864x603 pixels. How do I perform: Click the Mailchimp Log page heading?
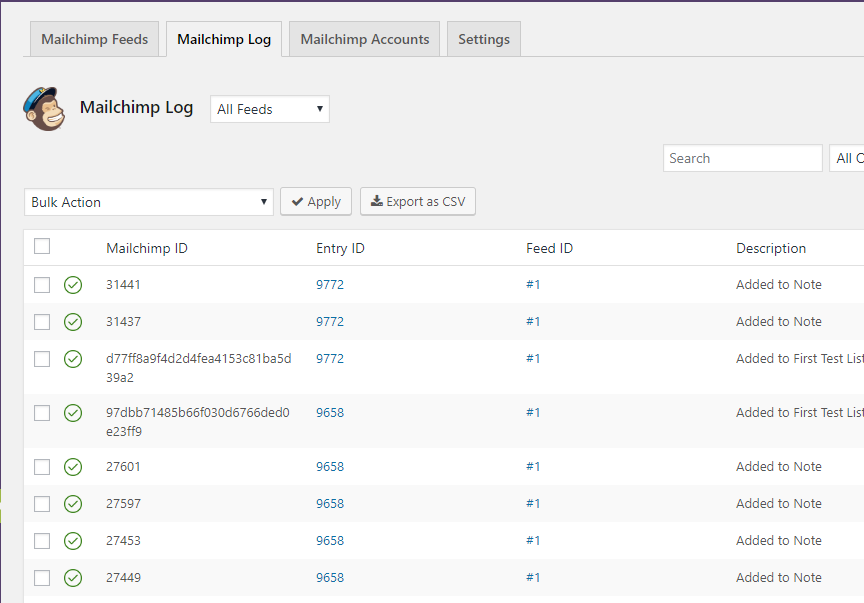(x=136, y=107)
